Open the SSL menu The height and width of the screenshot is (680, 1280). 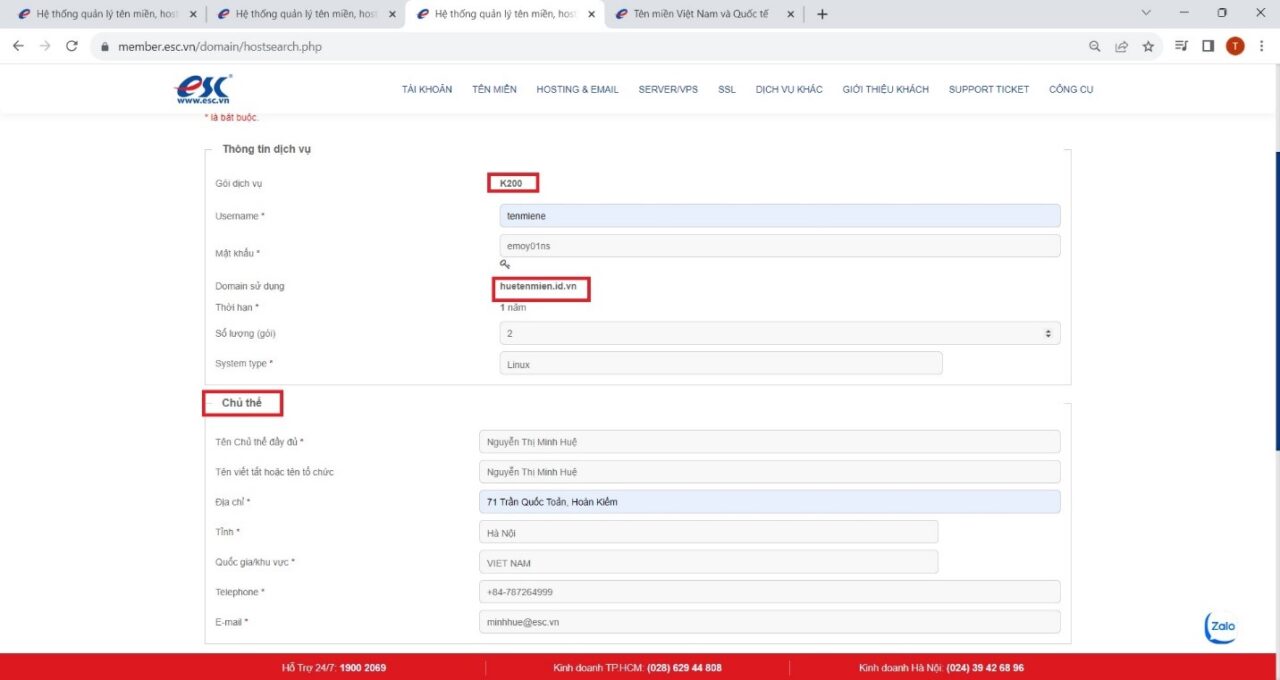point(727,90)
